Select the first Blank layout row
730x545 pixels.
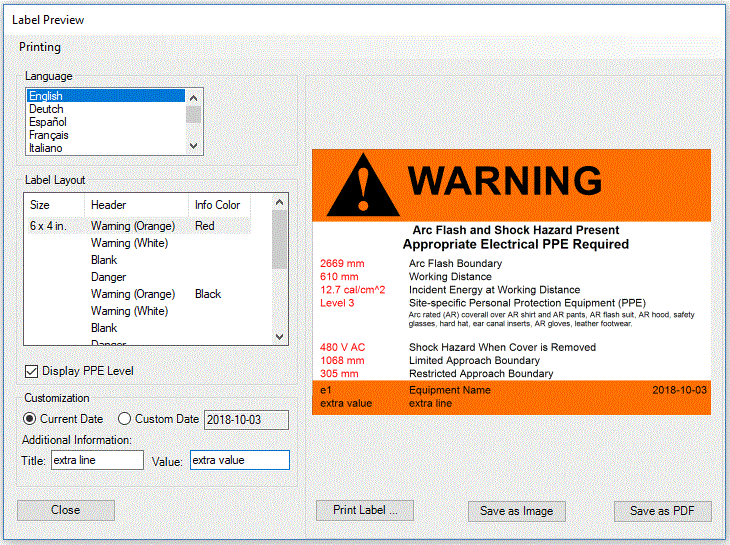pos(104,260)
